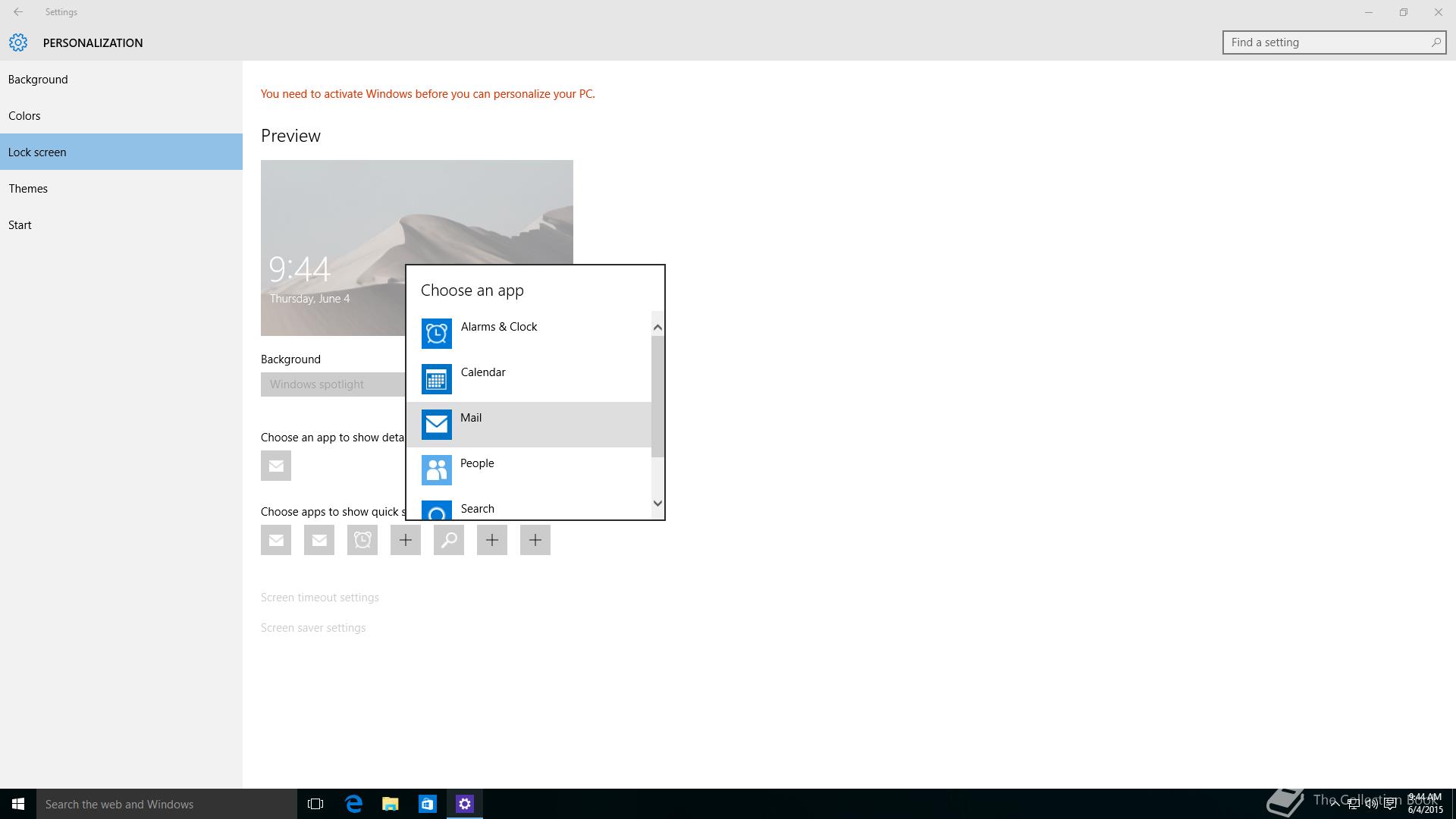Screen dimensions: 1456x819
Task: Click the first quick status mail tile
Action: pos(276,540)
